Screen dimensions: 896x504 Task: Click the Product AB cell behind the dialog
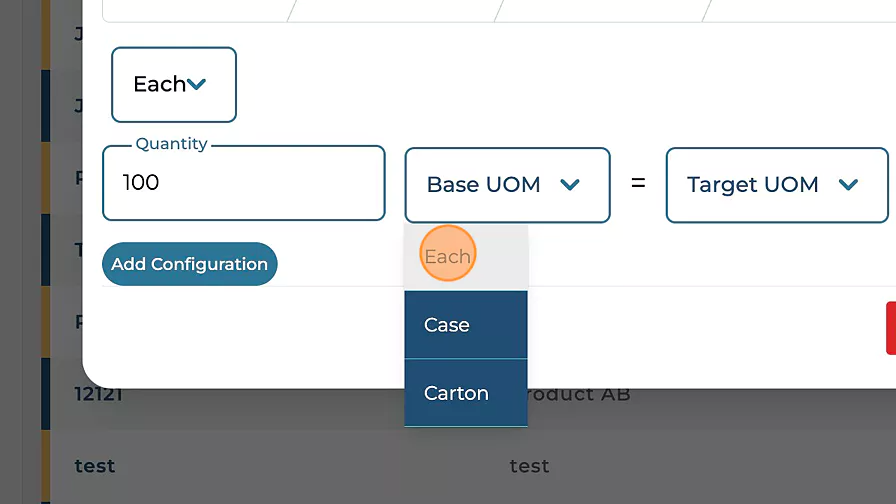[580, 394]
